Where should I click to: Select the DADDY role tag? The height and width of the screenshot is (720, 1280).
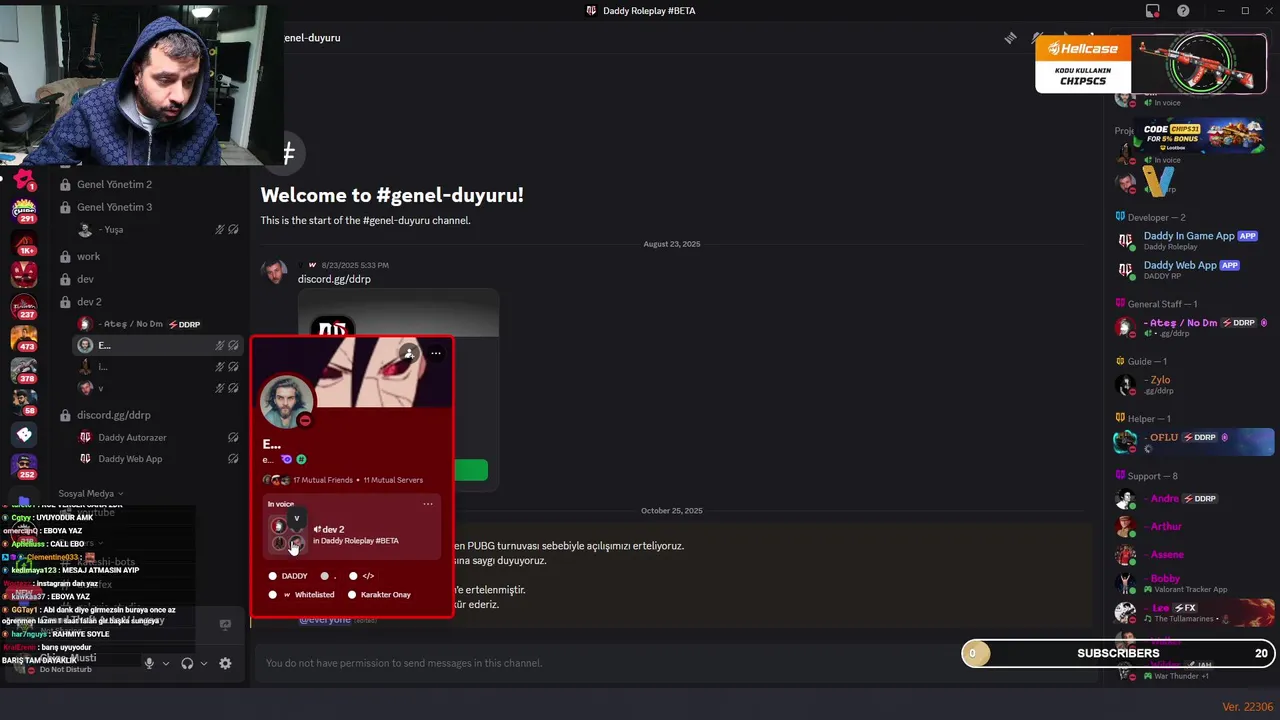click(288, 576)
